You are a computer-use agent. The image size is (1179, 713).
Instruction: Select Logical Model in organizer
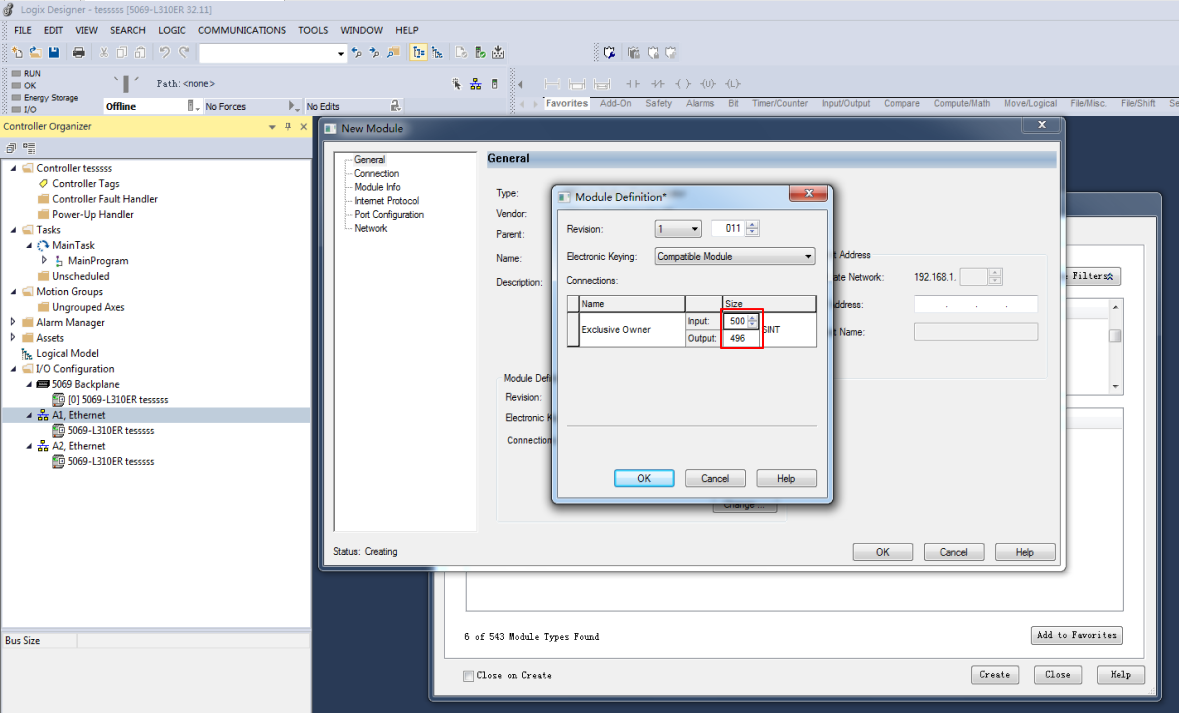pyautogui.click(x=67, y=353)
